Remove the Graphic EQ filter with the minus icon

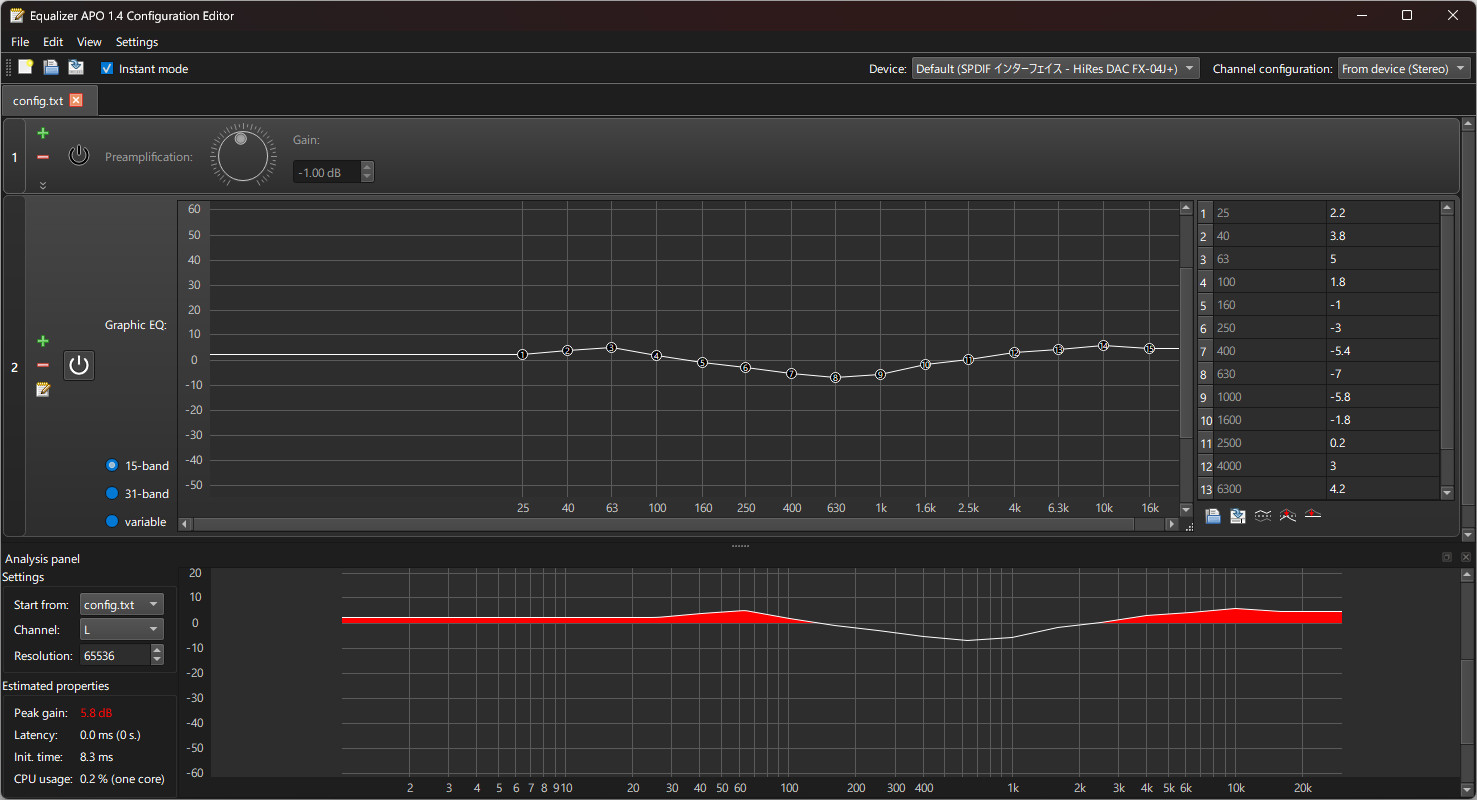[x=43, y=365]
